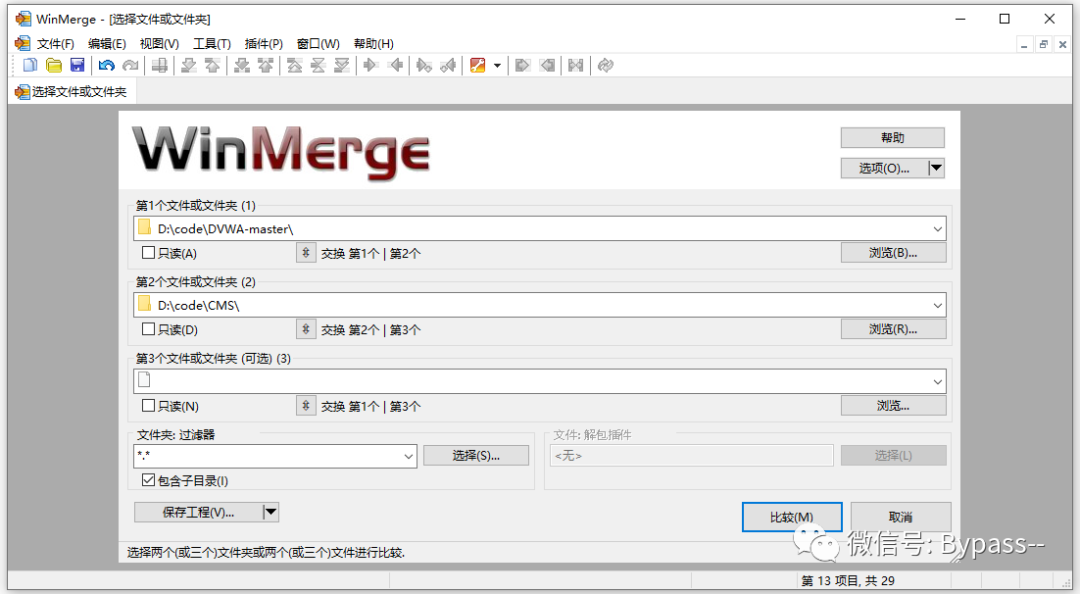The width and height of the screenshot is (1080, 594).
Task: Open the dropdown arrow beside the wrench icon
Action: pos(497,65)
